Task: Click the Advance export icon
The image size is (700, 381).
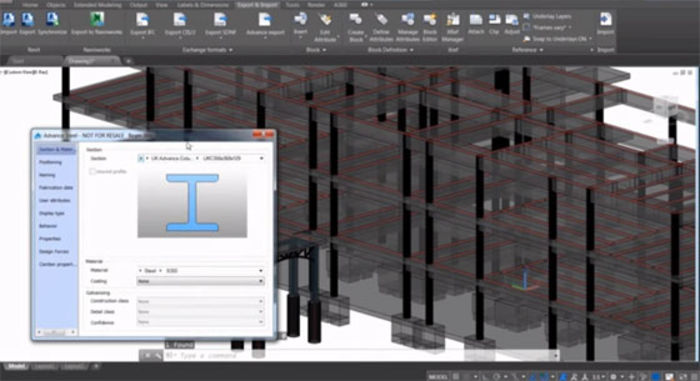Action: pos(265,20)
